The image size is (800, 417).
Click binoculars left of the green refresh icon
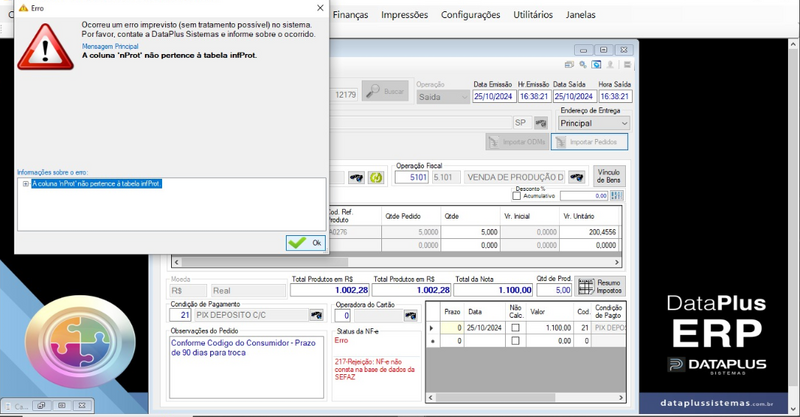(356, 178)
